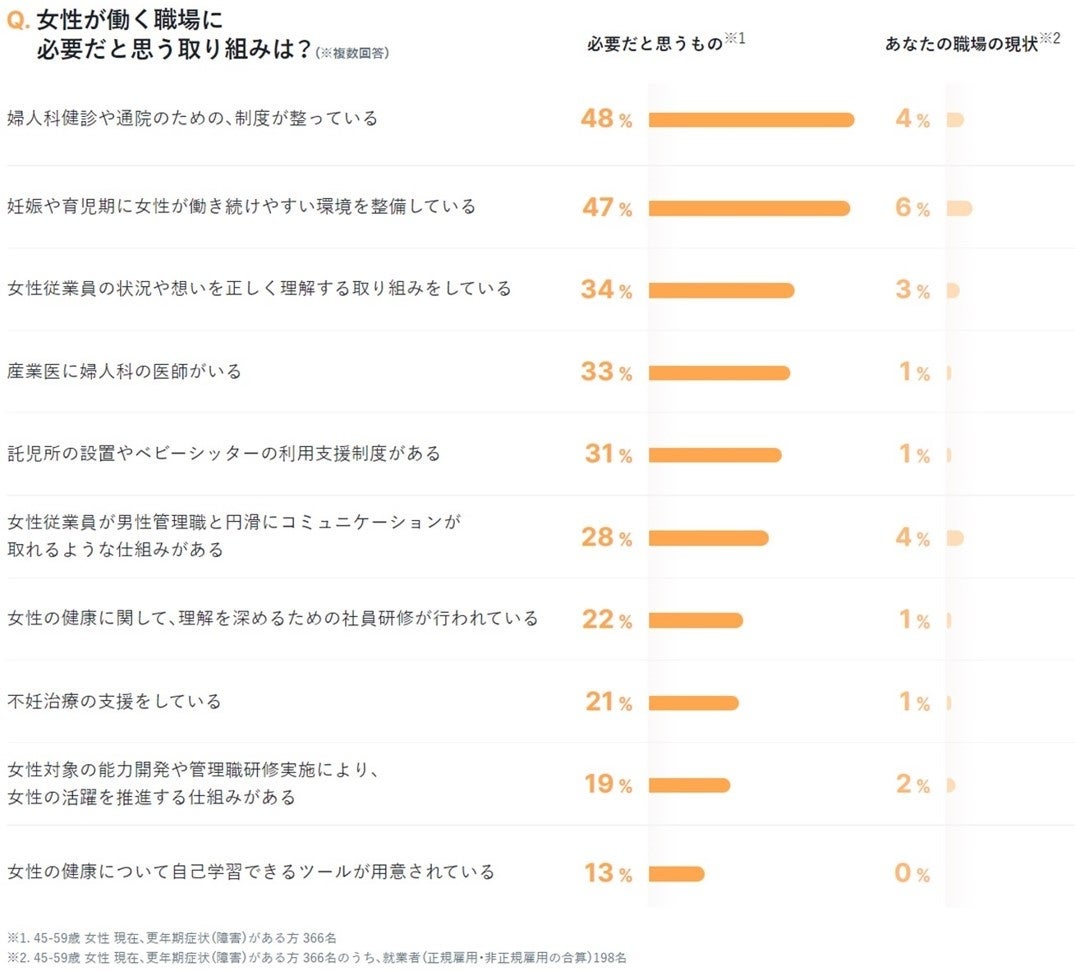Click the 産業医に婦人科の医師がいる label
The image size is (1075, 971).
pos(125,372)
